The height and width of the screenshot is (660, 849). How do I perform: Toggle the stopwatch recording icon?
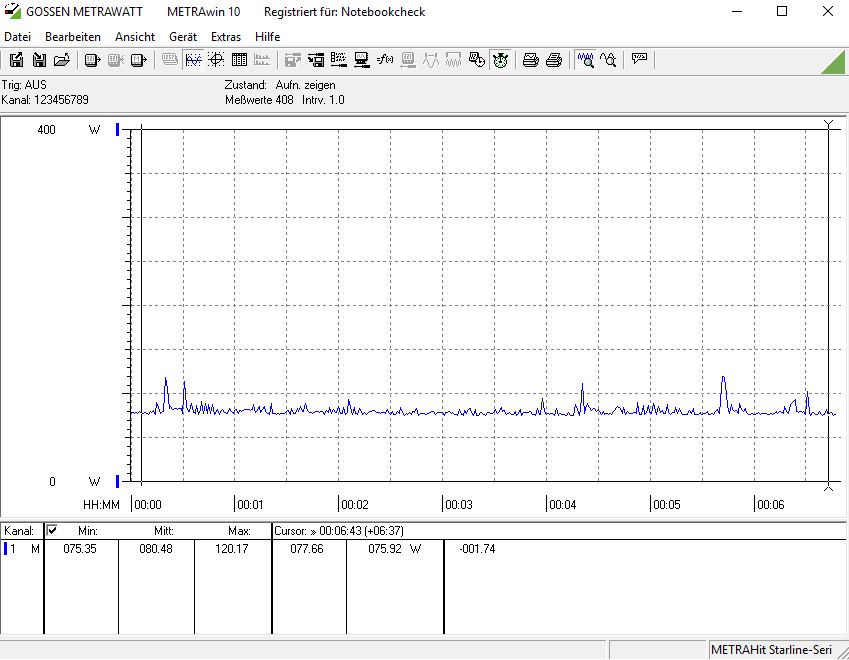pyautogui.click(x=500, y=60)
